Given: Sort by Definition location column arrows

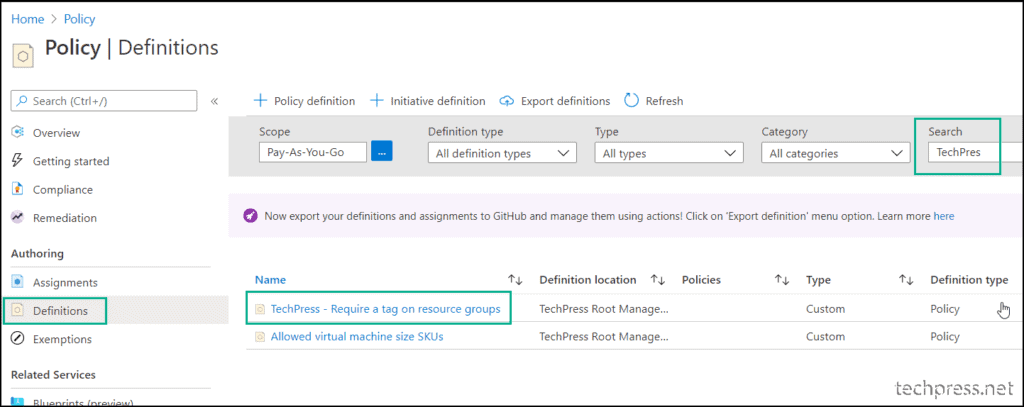Looking at the screenshot, I should pyautogui.click(x=658, y=280).
